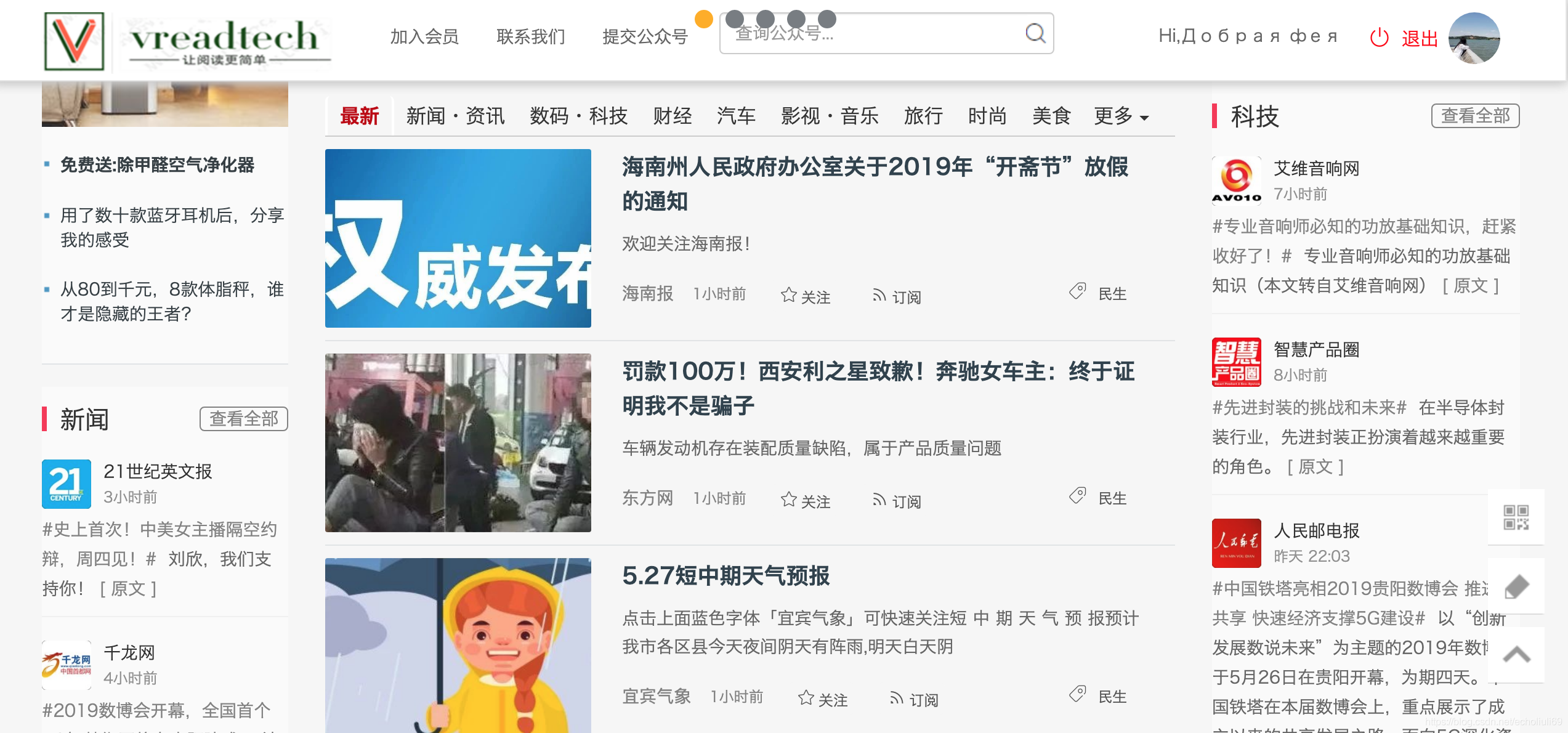Image resolution: width=1568 pixels, height=733 pixels.
Task: Show the QR code floating button
Action: pyautogui.click(x=1516, y=517)
